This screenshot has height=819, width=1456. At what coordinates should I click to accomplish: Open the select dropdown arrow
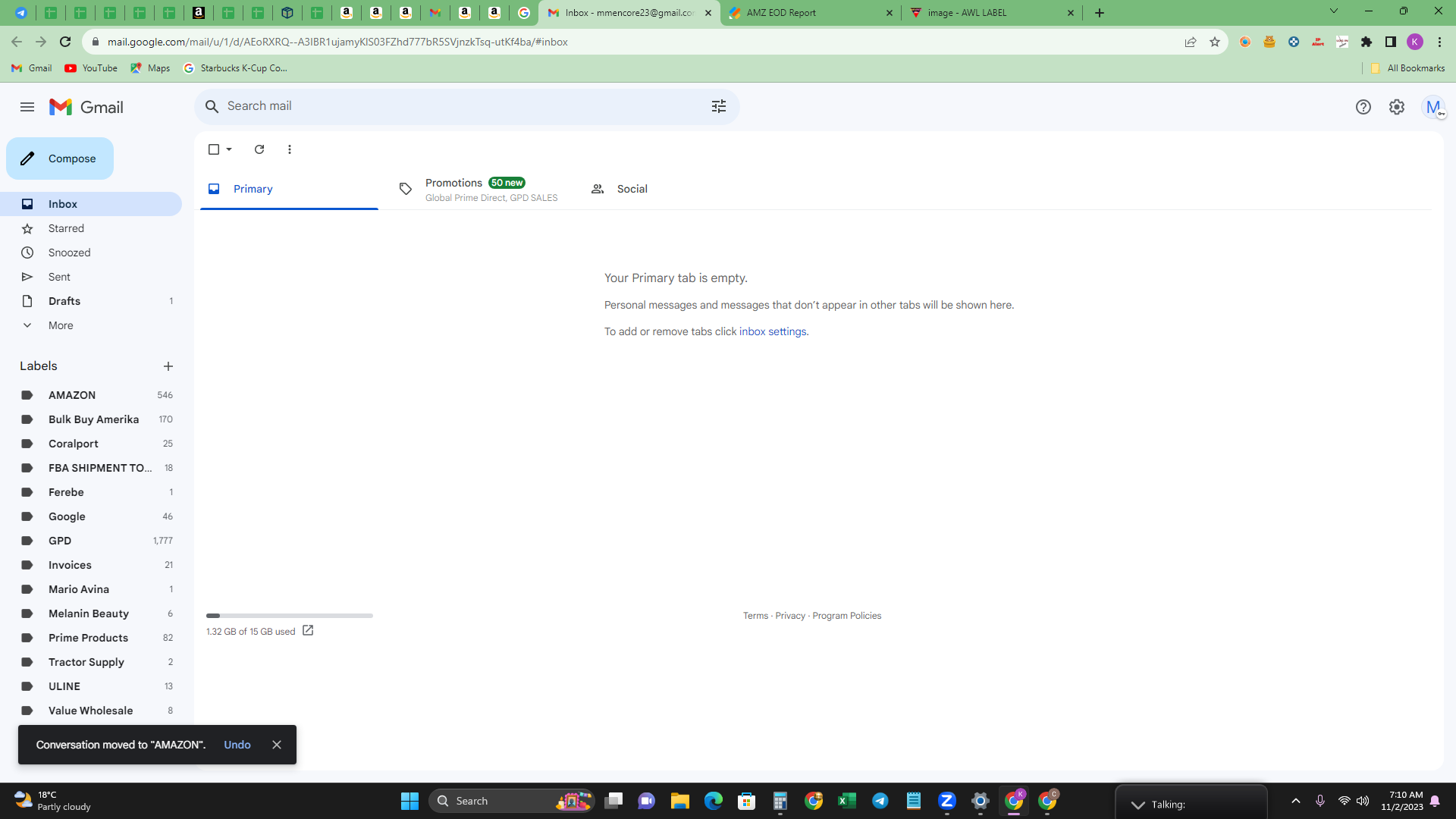[229, 149]
